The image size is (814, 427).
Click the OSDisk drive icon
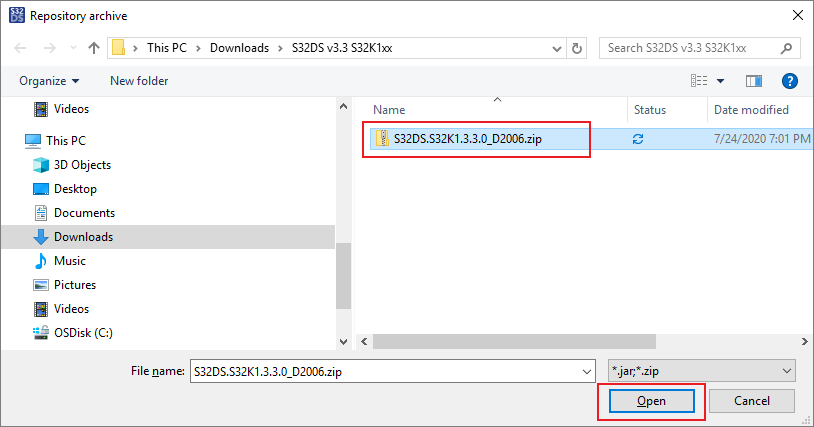pos(41,333)
